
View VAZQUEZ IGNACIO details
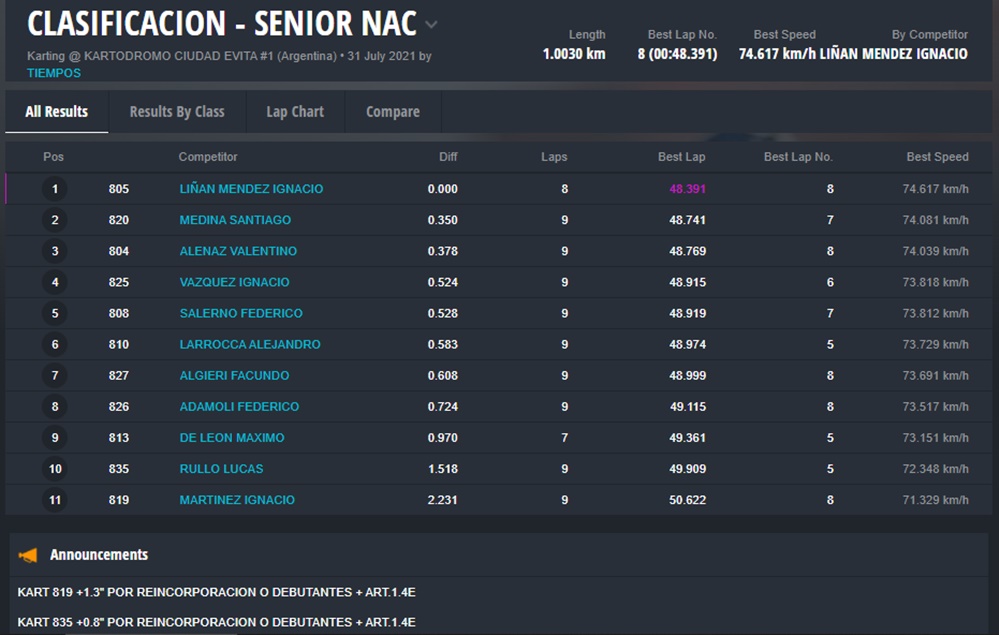(234, 282)
